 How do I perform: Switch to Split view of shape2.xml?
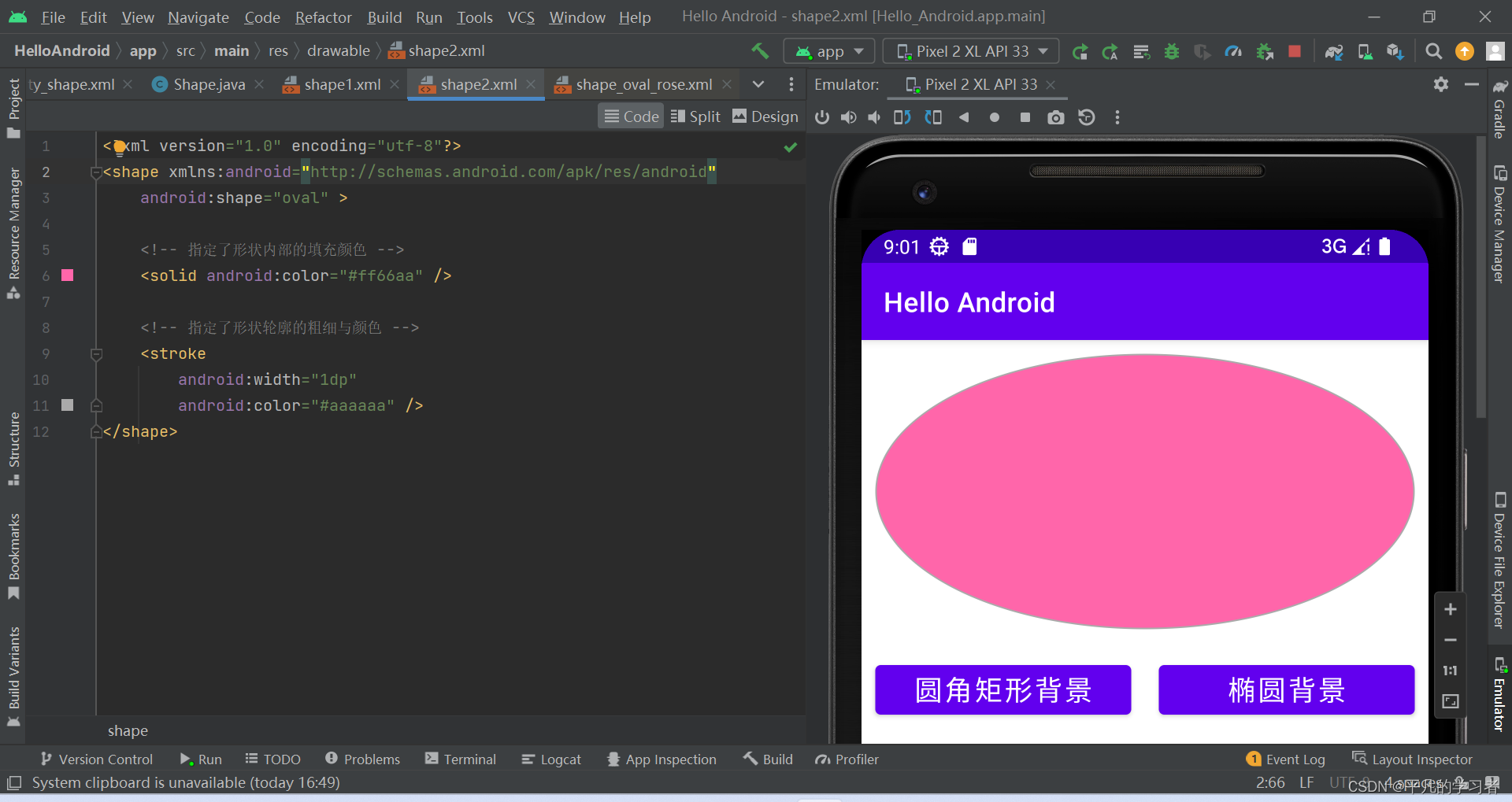(695, 116)
